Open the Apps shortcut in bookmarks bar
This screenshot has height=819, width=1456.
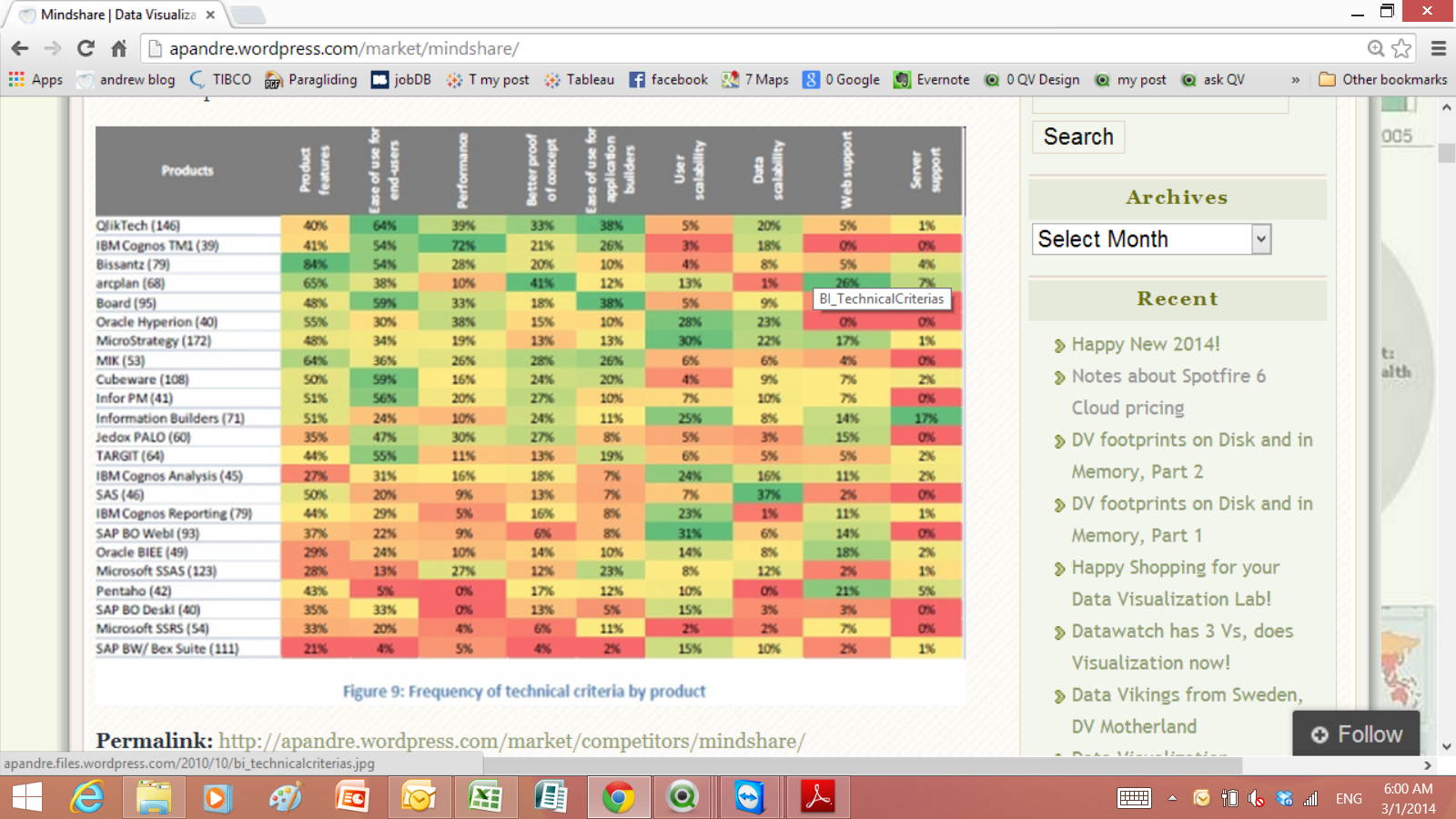tap(35, 80)
